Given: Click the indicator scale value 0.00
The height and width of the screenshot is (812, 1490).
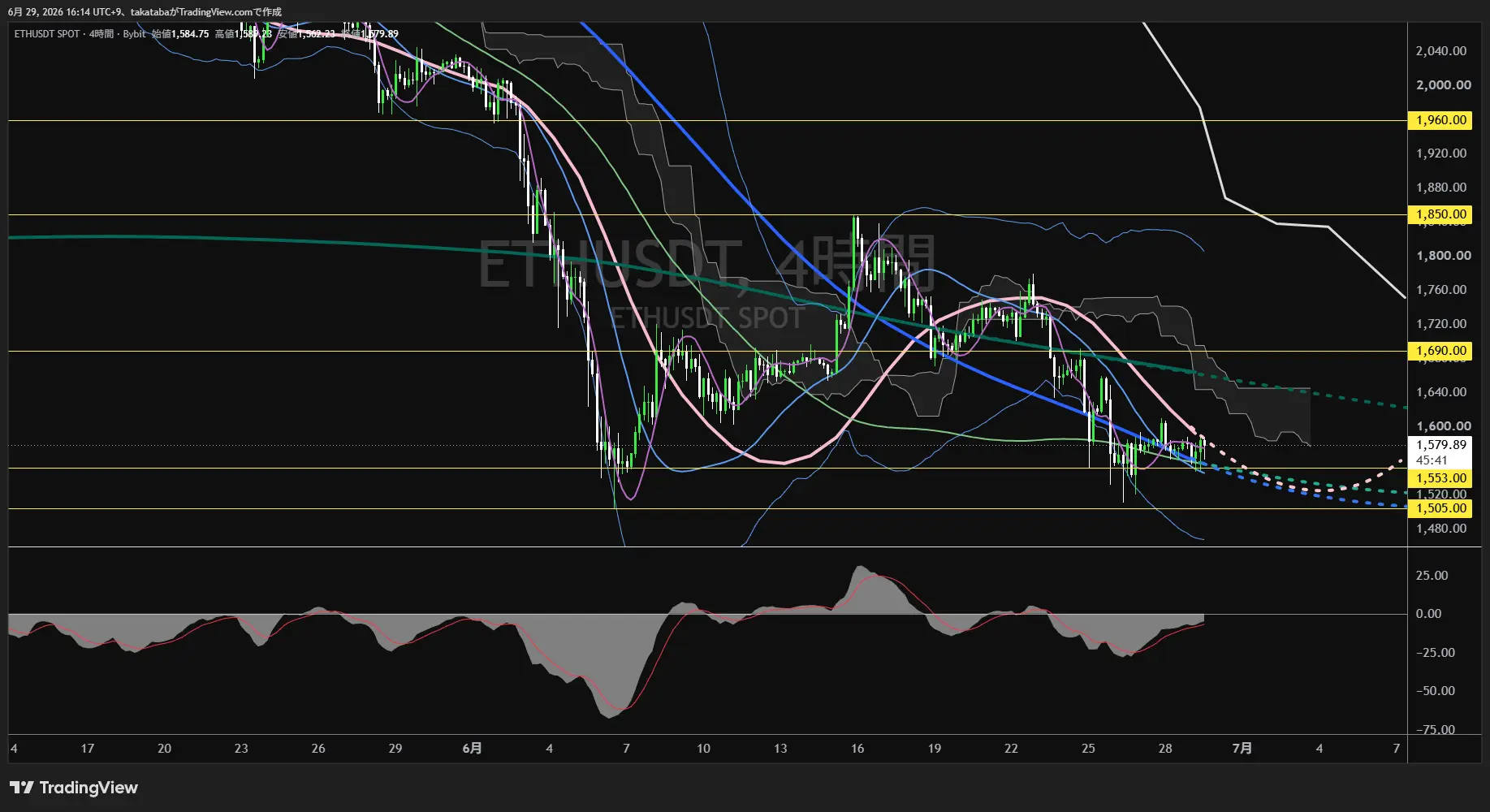Looking at the screenshot, I should point(1428,614).
